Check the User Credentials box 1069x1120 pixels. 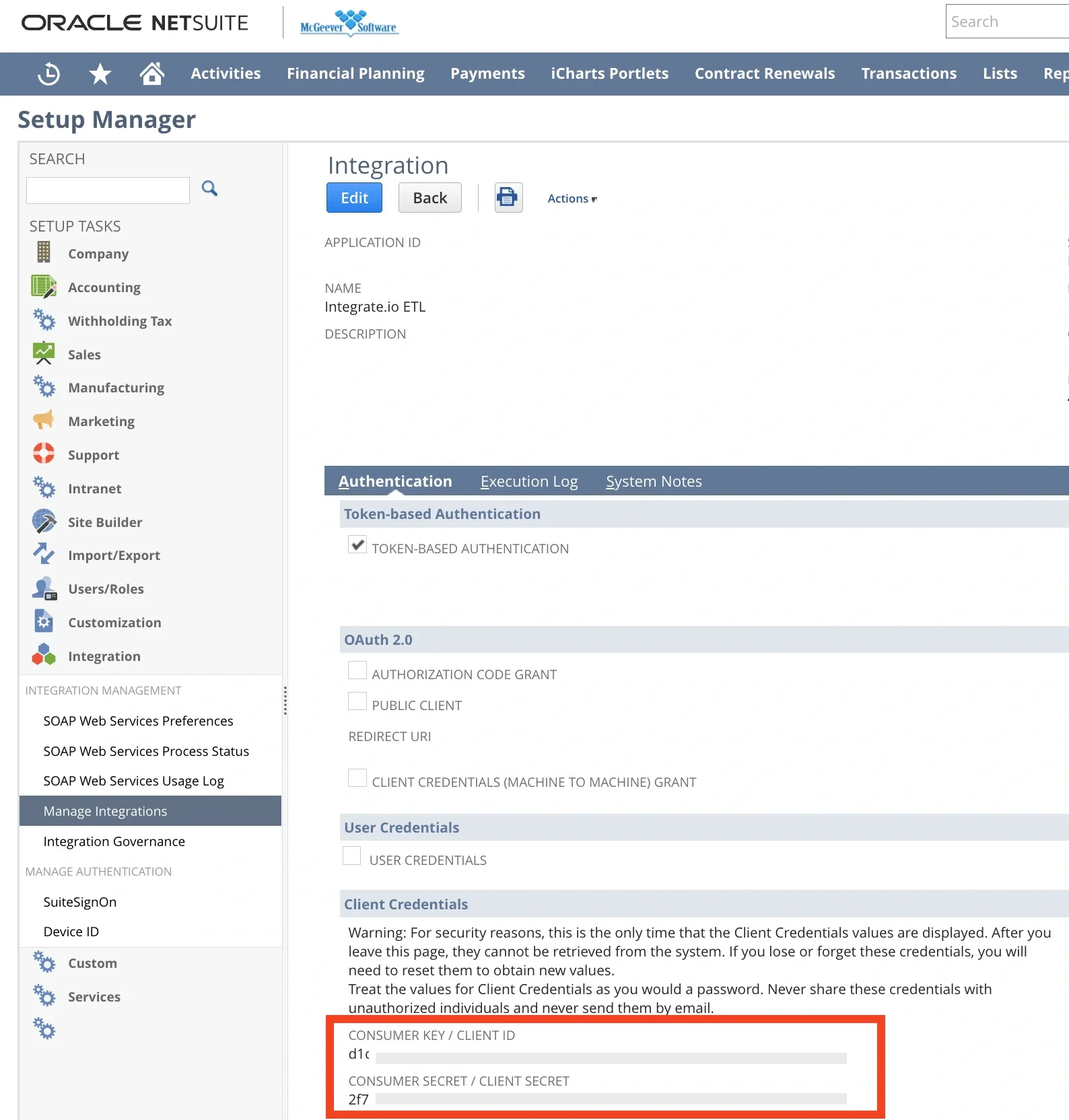[352, 855]
